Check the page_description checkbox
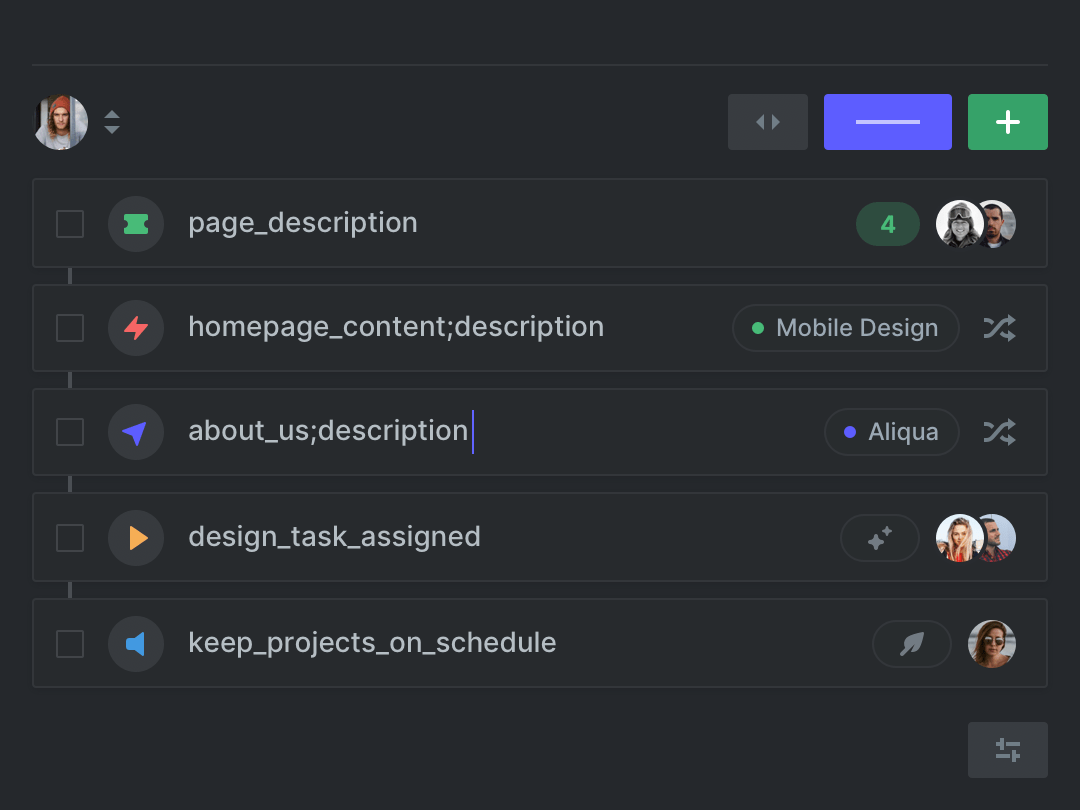Image resolution: width=1080 pixels, height=810 pixels. (x=70, y=223)
